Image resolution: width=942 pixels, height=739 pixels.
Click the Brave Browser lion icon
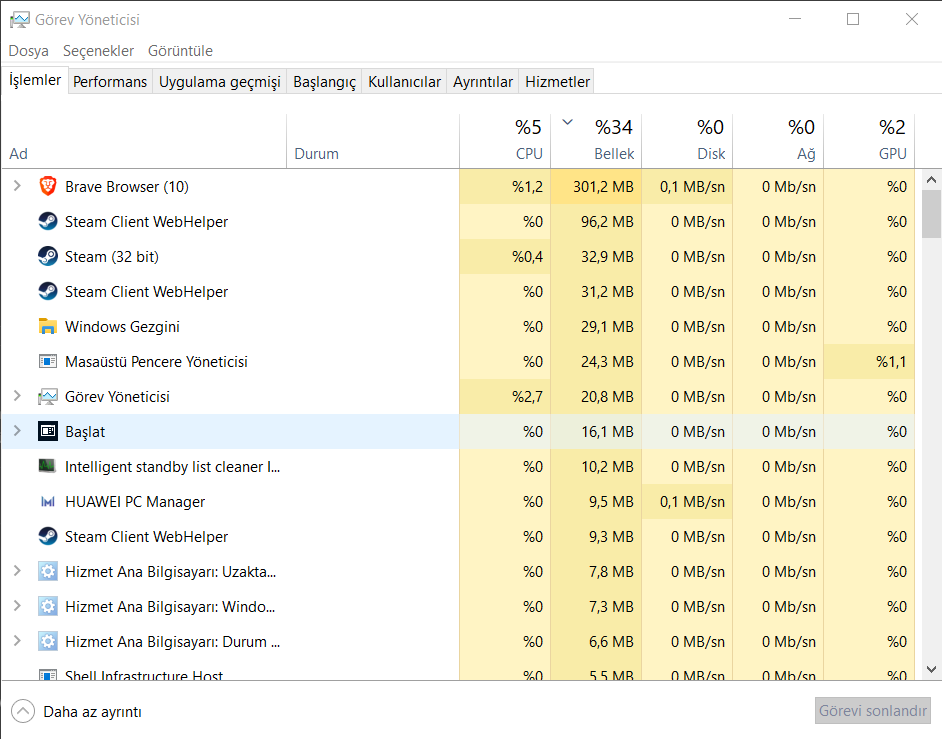tap(47, 186)
